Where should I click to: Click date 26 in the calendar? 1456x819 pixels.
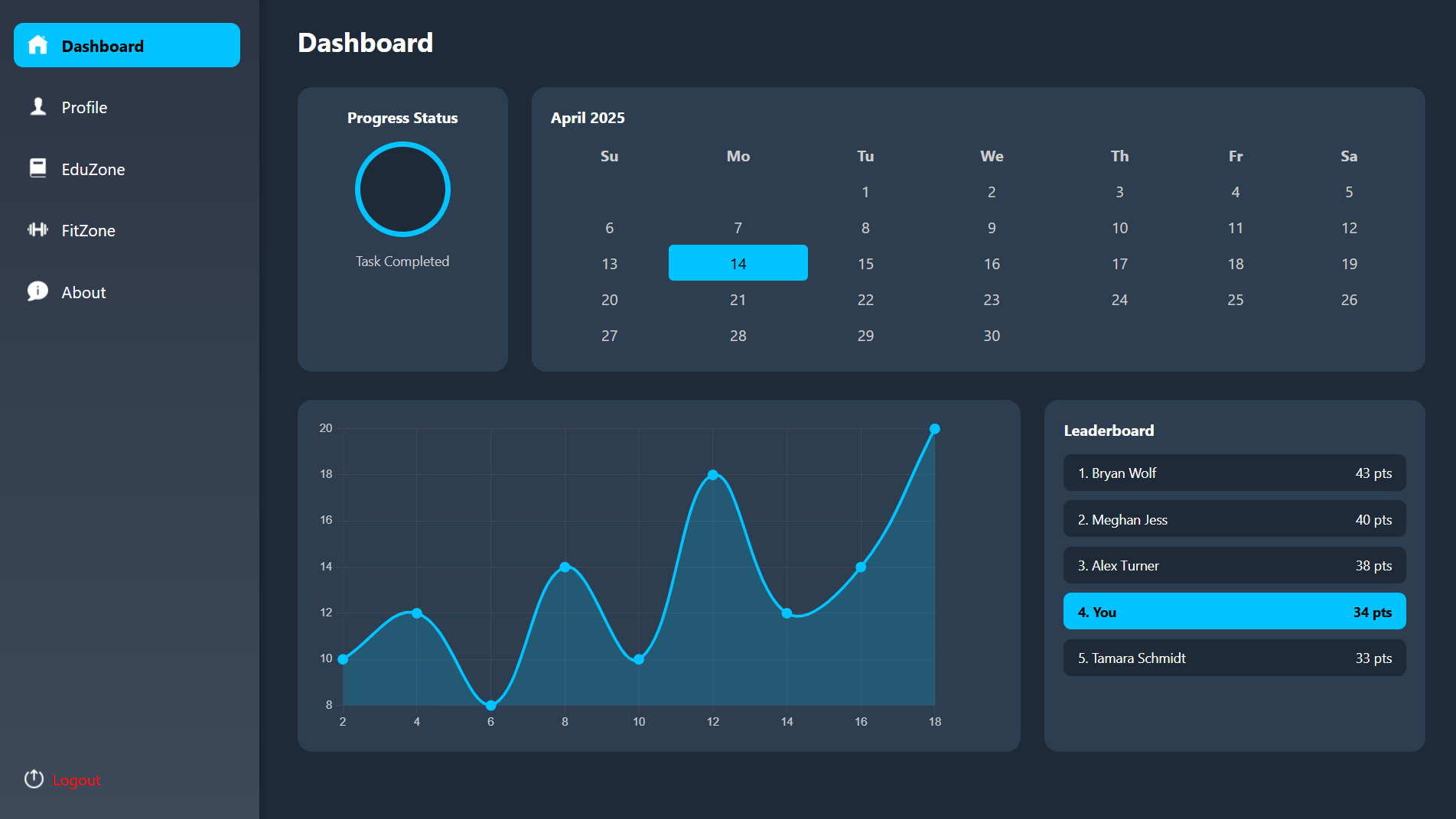pyautogui.click(x=1349, y=300)
